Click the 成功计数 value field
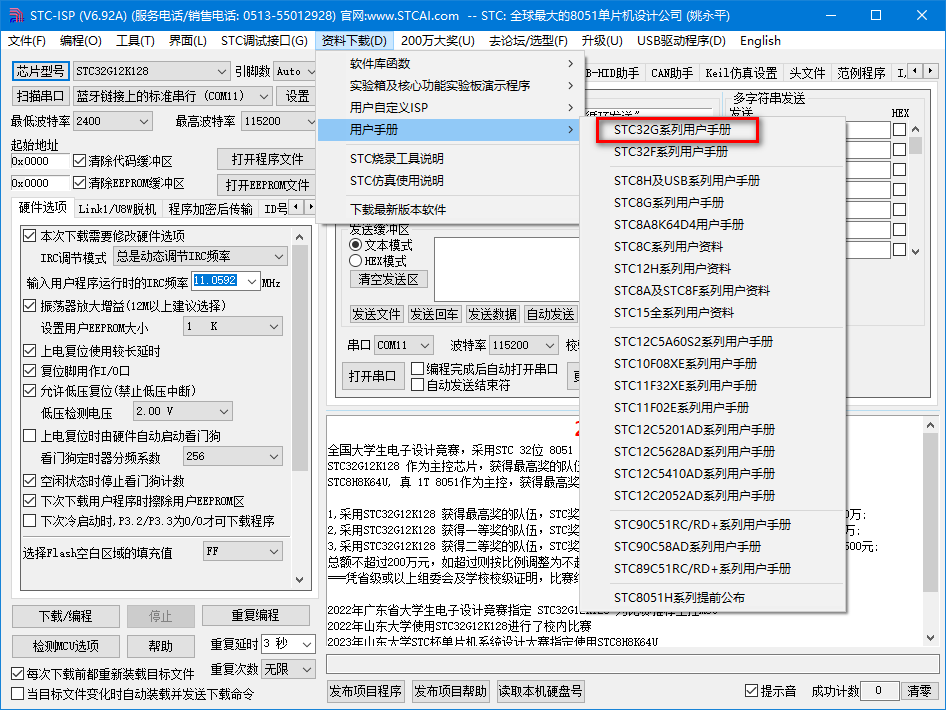 (x=878, y=691)
